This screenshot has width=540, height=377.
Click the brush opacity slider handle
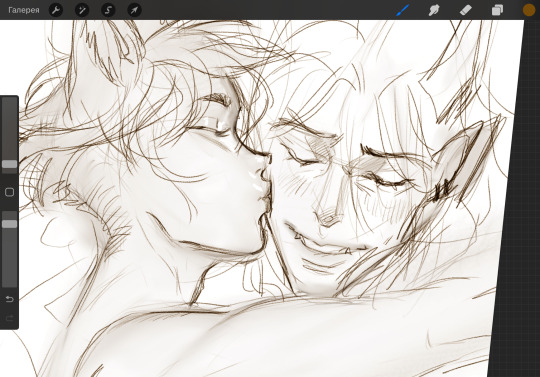pyautogui.click(x=9, y=224)
